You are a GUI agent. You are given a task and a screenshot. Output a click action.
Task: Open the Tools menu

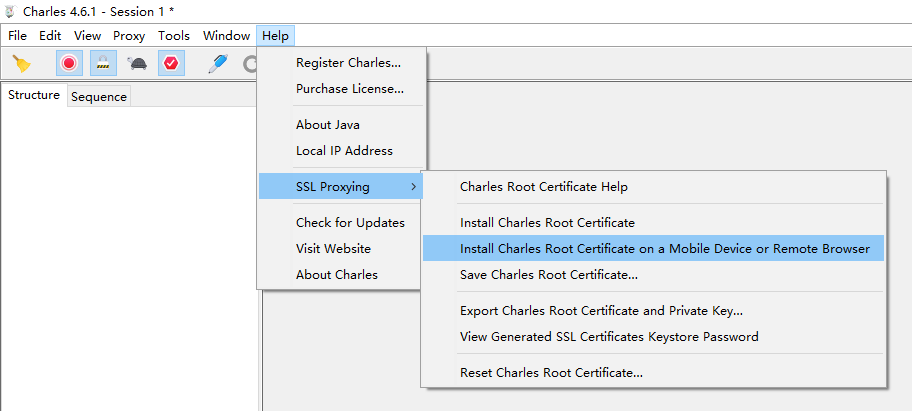174,35
